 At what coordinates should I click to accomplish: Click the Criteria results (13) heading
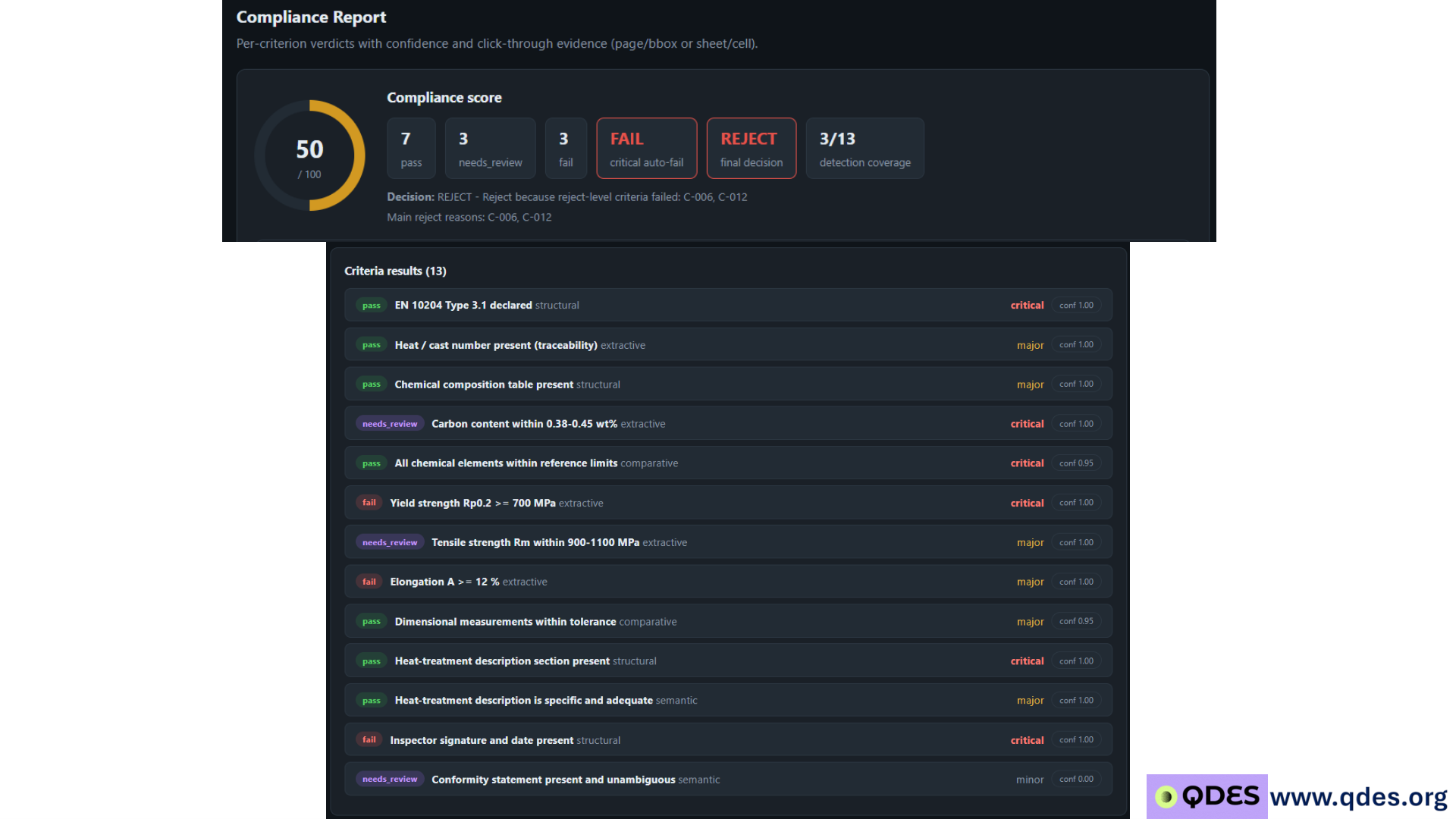tap(395, 271)
